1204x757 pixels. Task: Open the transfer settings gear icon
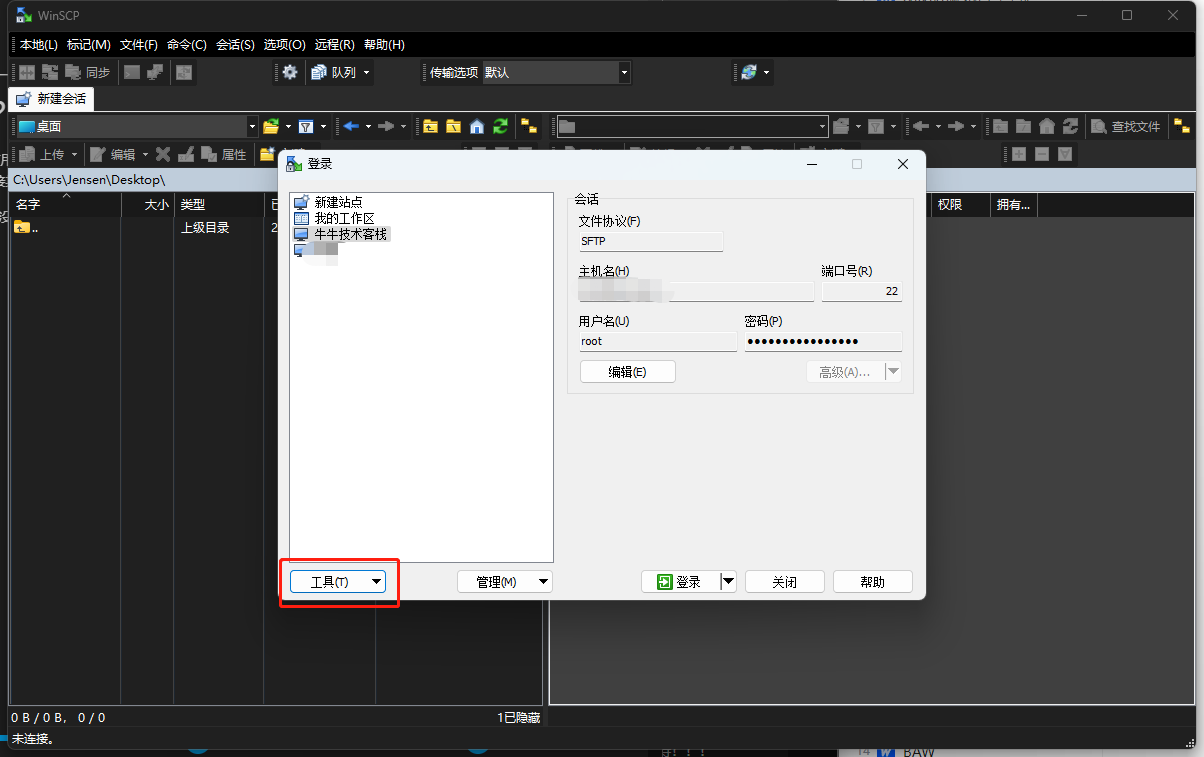[289, 72]
